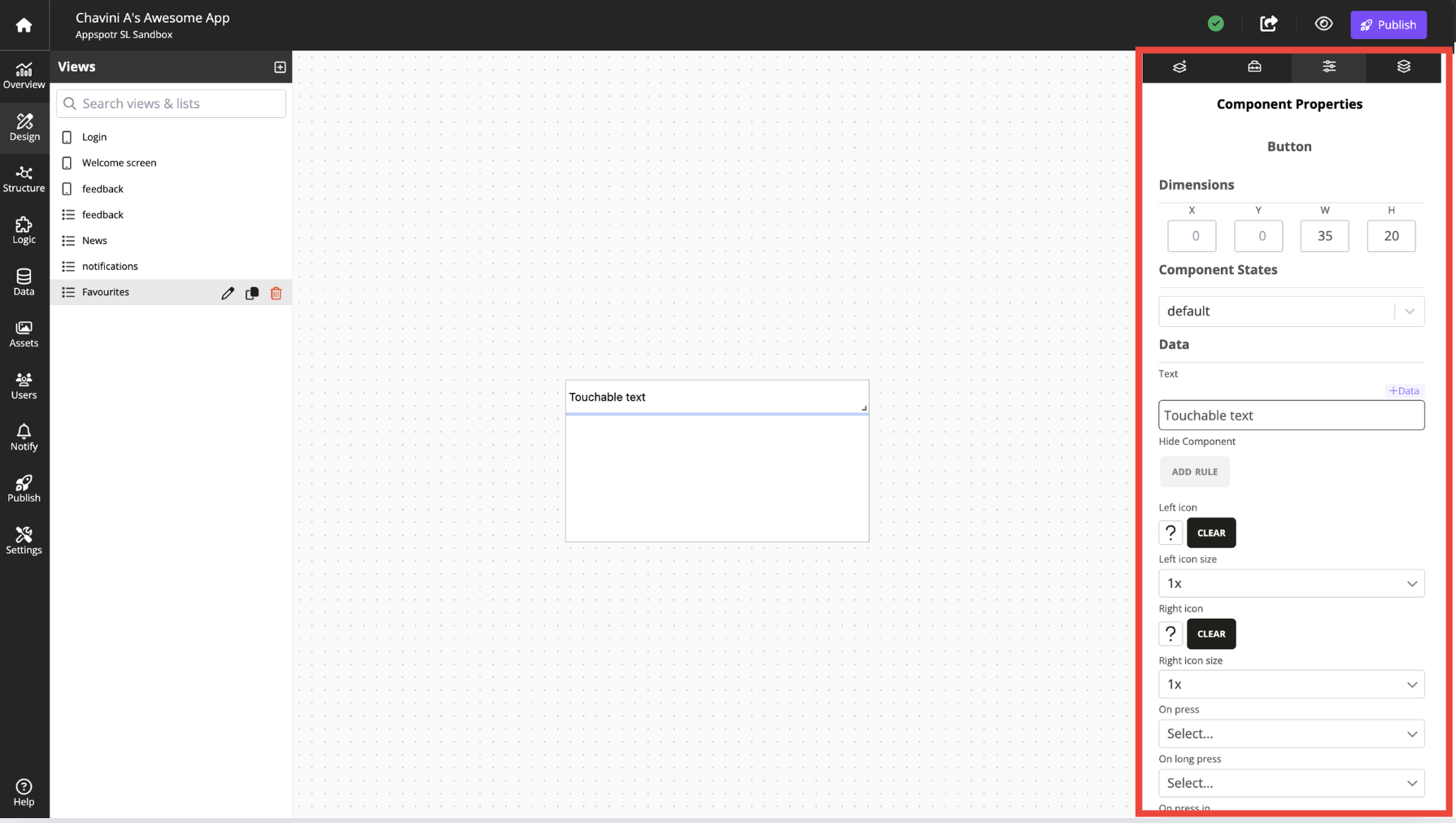Image resolution: width=1456 pixels, height=823 pixels.
Task: Add a new view with plus icon
Action: [x=280, y=67]
